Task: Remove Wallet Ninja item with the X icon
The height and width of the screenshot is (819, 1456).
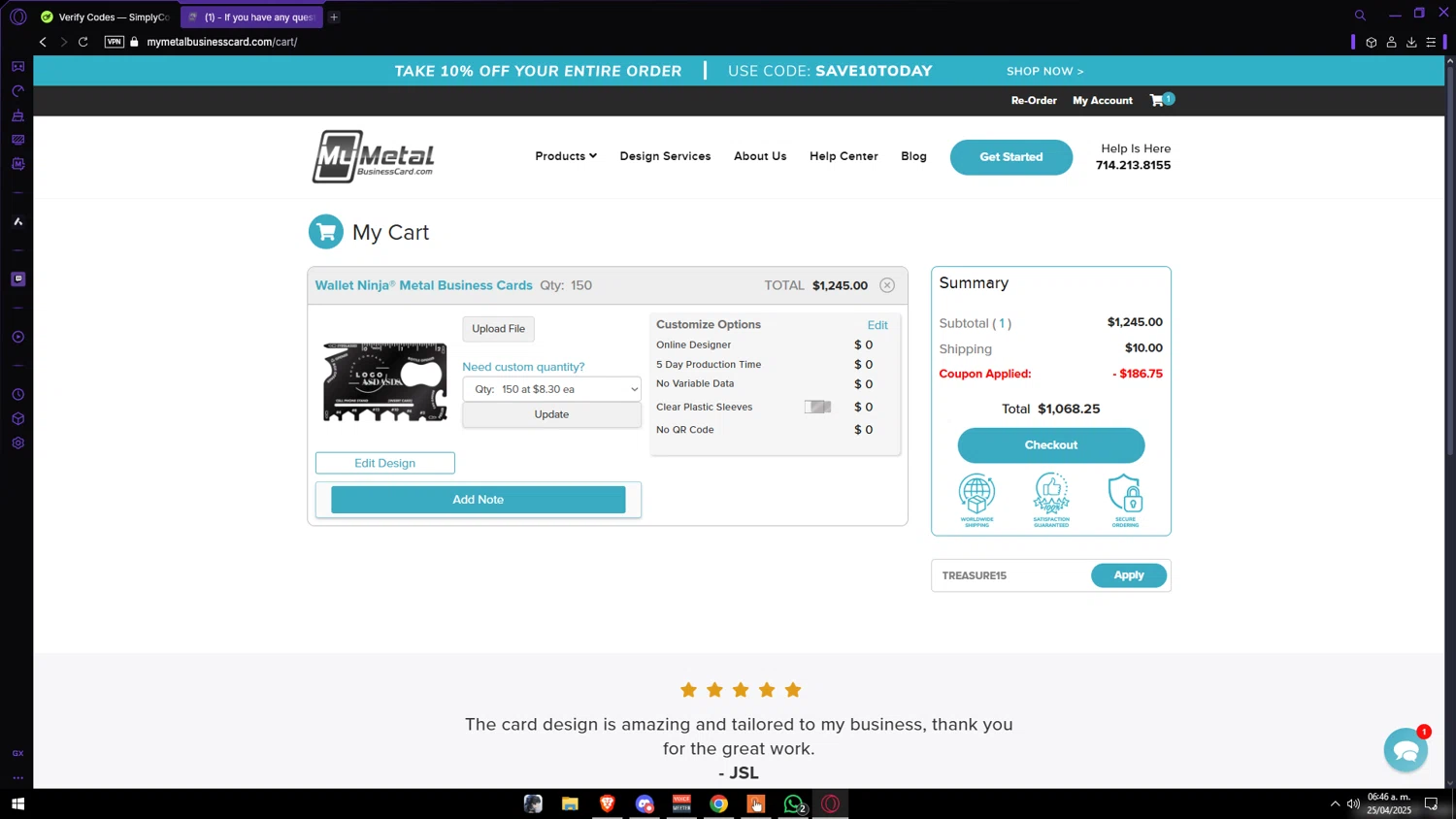Action: coord(887,285)
